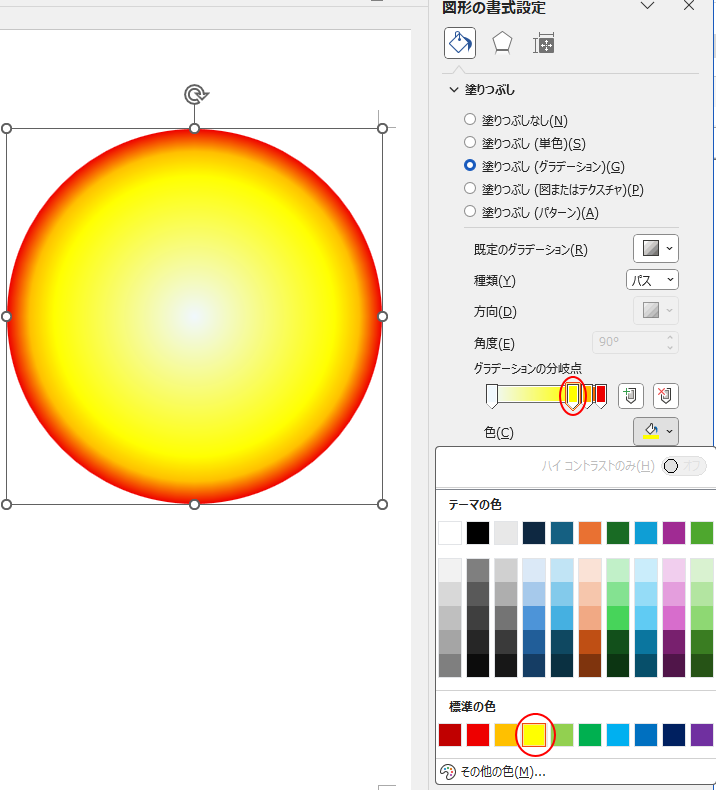This screenshot has height=790, width=716.
Task: Open the 色(C) color picker dropdown
Action: tap(656, 431)
